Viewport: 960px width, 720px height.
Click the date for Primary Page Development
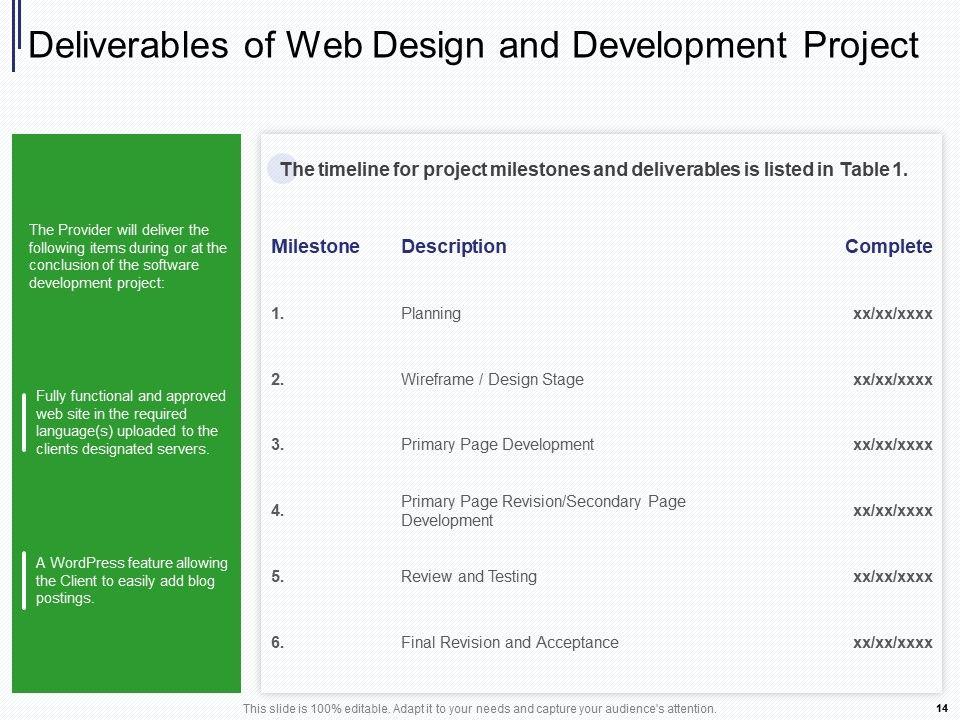pyautogui.click(x=893, y=445)
